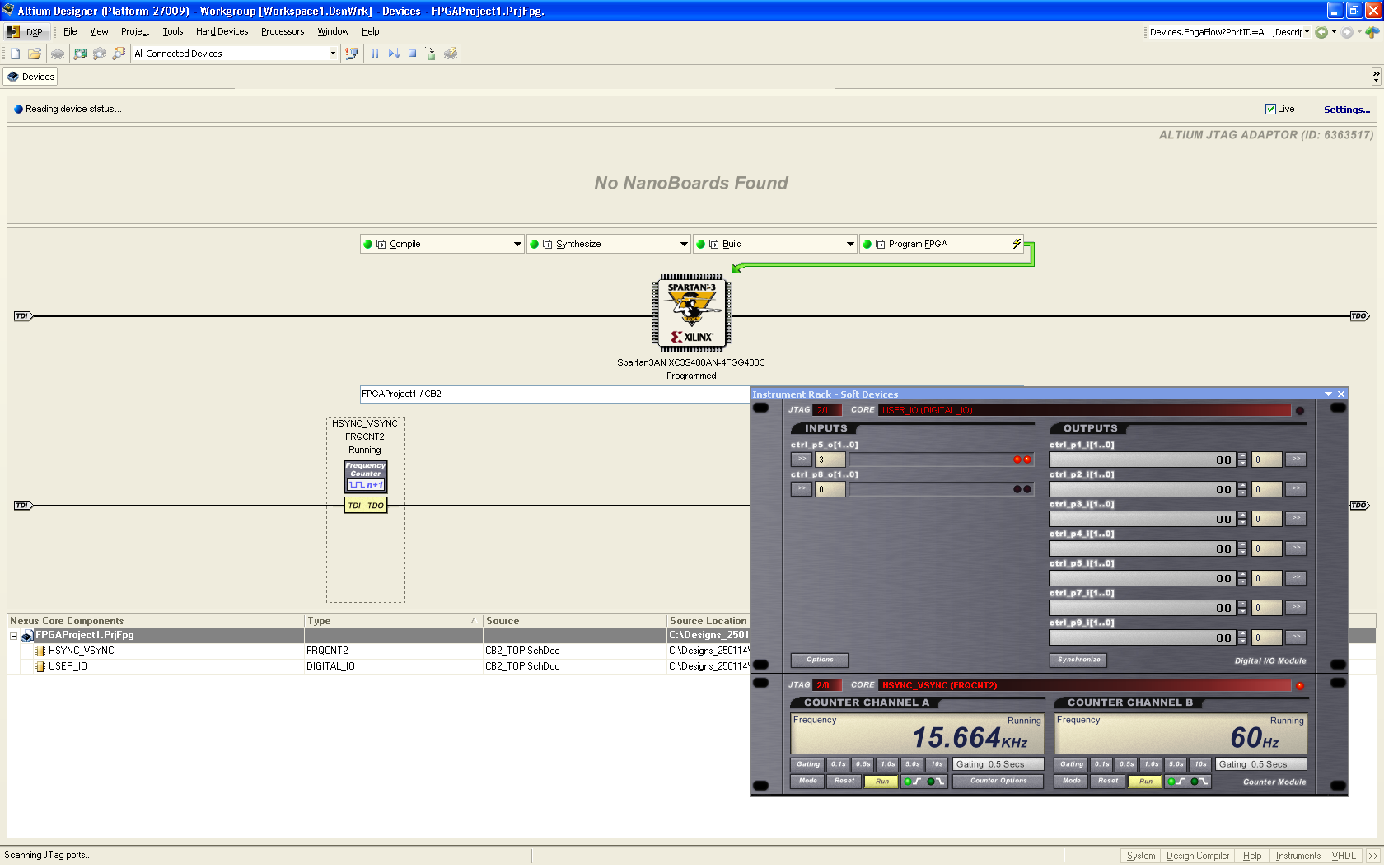Click the download-to-device arrow icon

[x=430, y=54]
